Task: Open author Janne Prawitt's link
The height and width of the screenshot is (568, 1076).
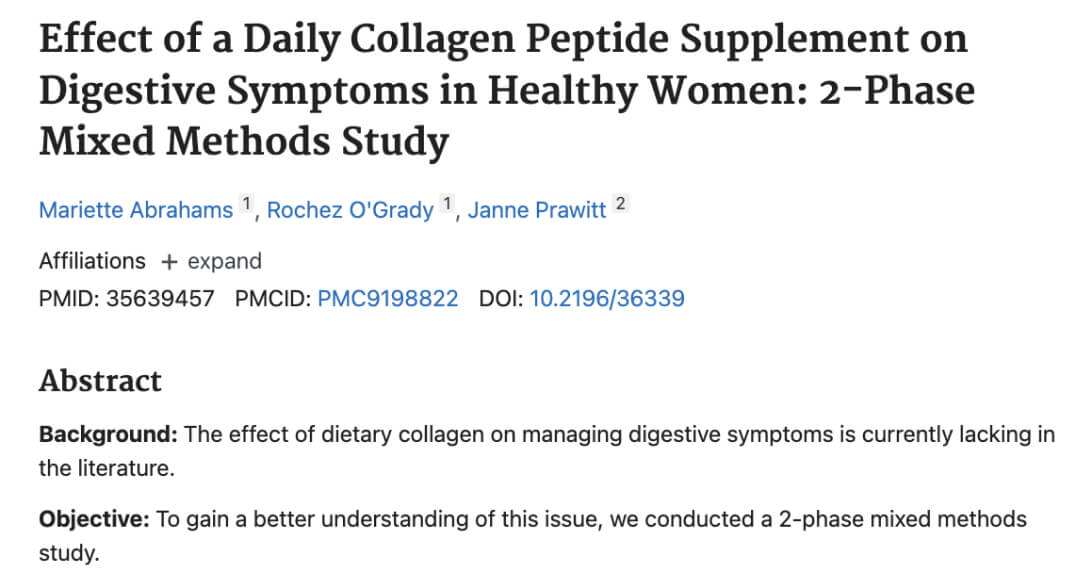Action: [x=537, y=210]
